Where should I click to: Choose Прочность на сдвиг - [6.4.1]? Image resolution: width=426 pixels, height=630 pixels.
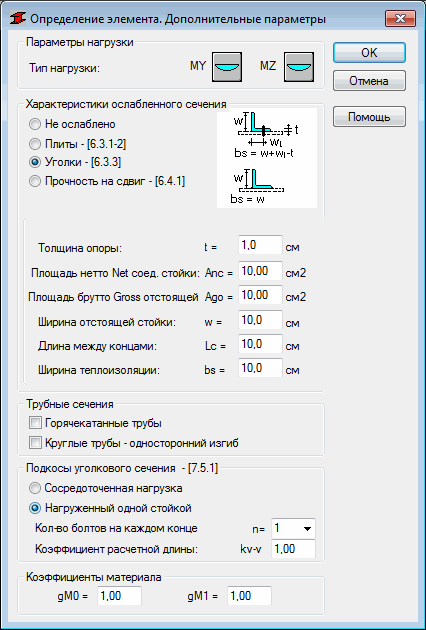coord(107,182)
